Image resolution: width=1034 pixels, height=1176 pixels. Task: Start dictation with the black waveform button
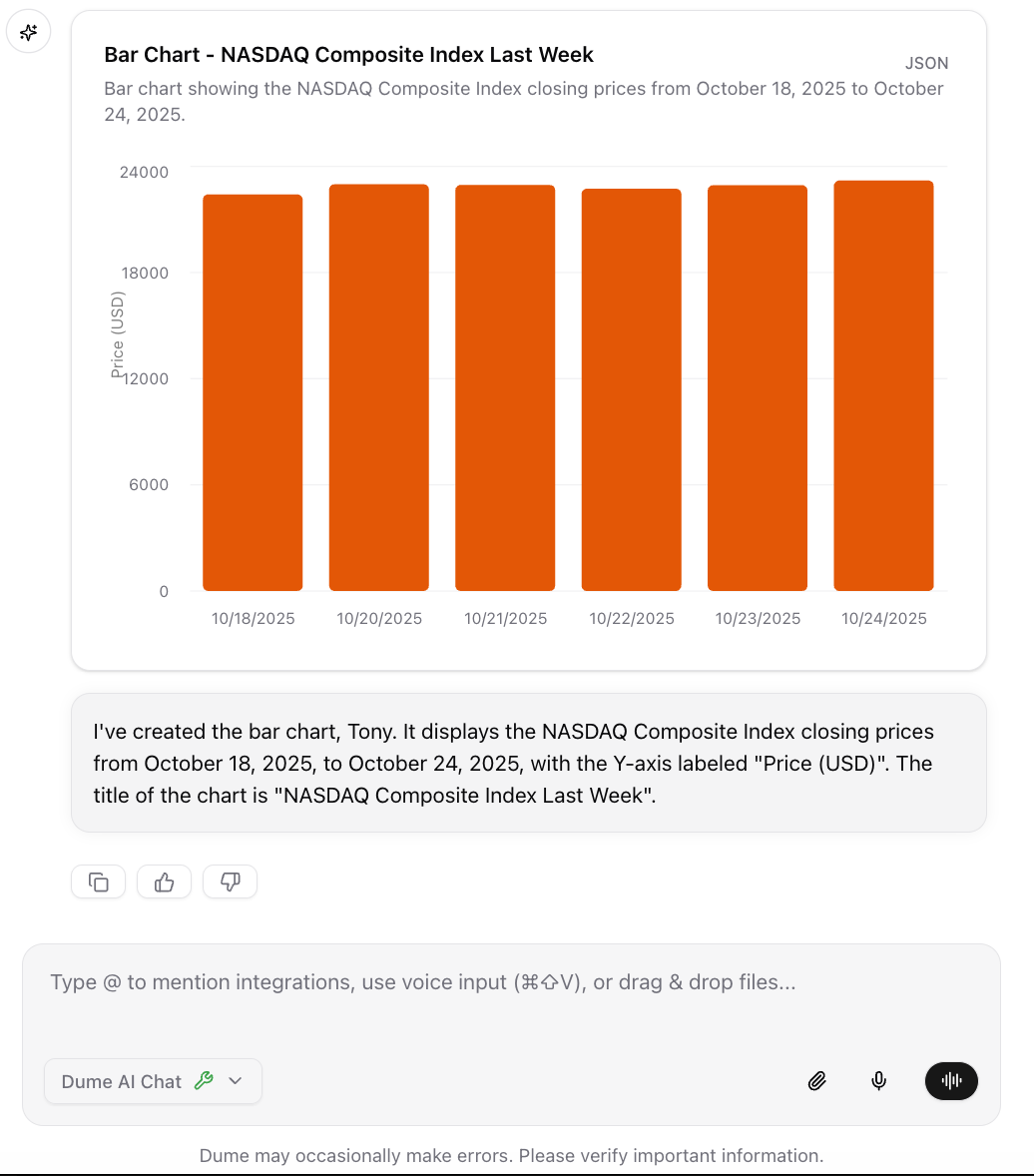(951, 1081)
